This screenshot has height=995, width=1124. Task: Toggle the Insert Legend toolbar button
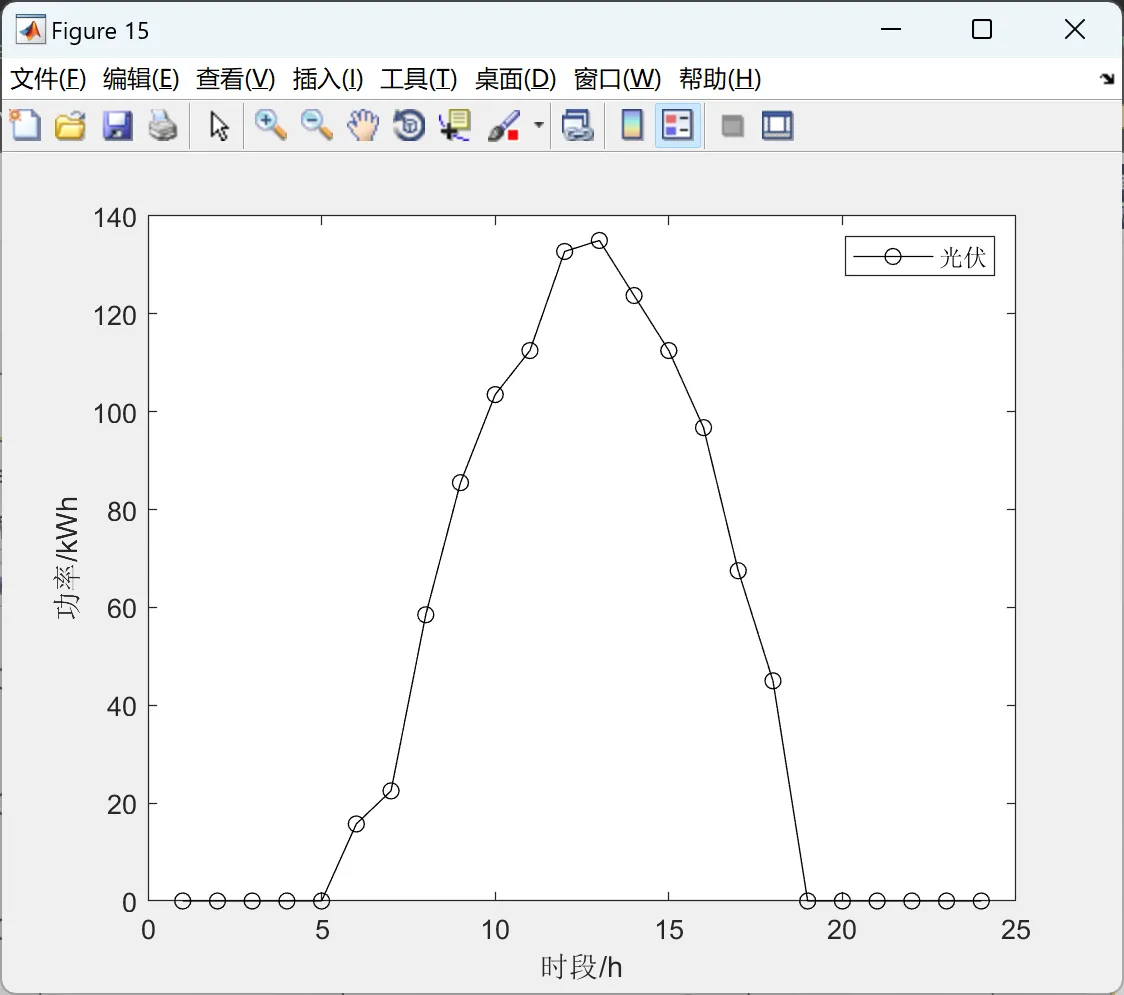[677, 125]
